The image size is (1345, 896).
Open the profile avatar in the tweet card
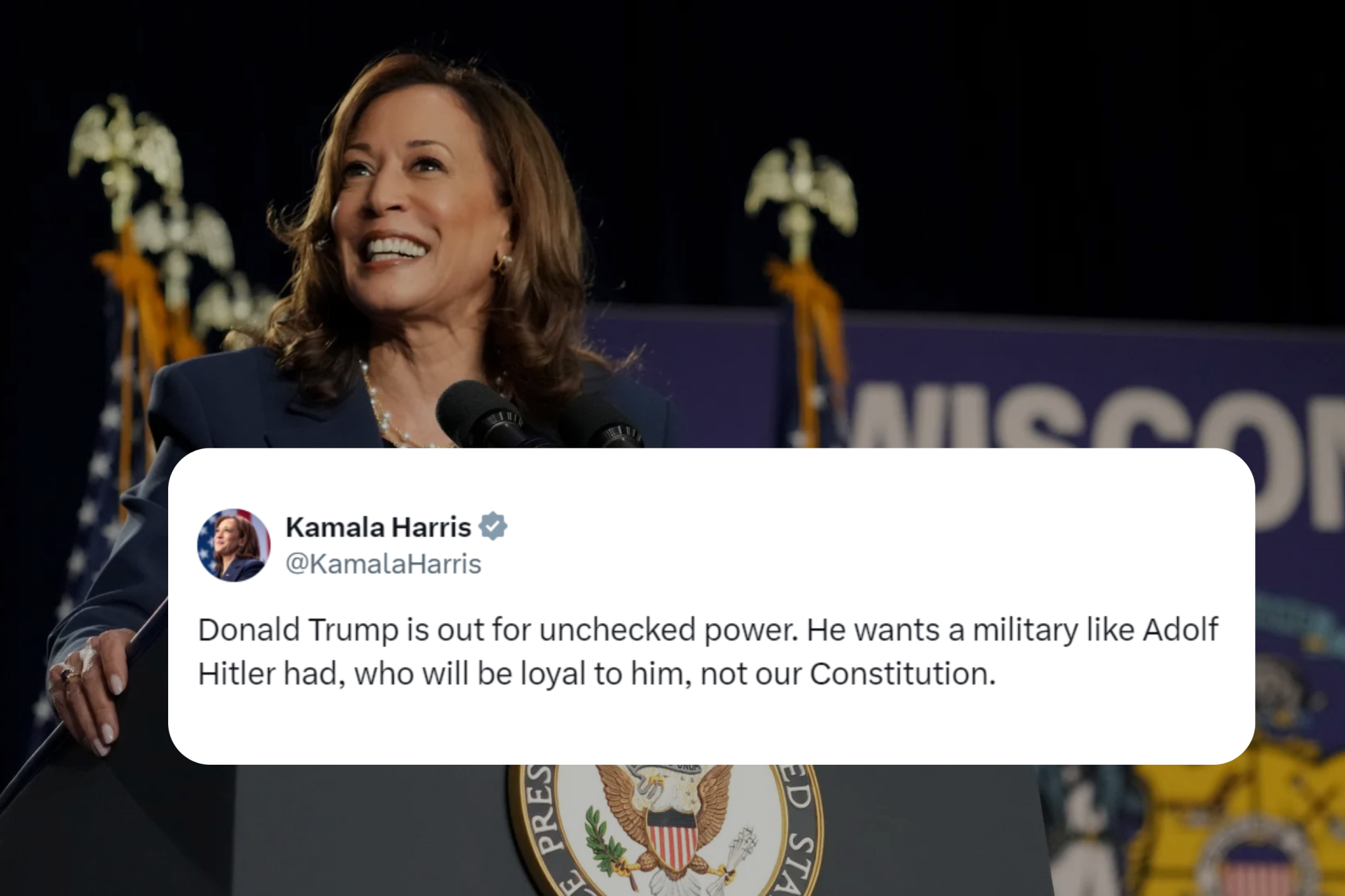pyautogui.click(x=234, y=545)
